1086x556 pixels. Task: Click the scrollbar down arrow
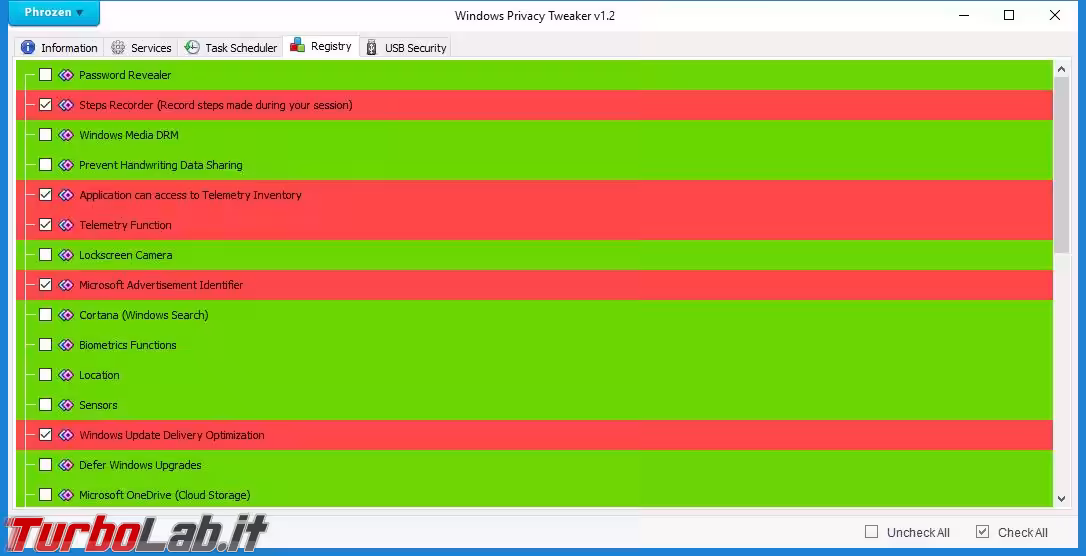[1061, 499]
